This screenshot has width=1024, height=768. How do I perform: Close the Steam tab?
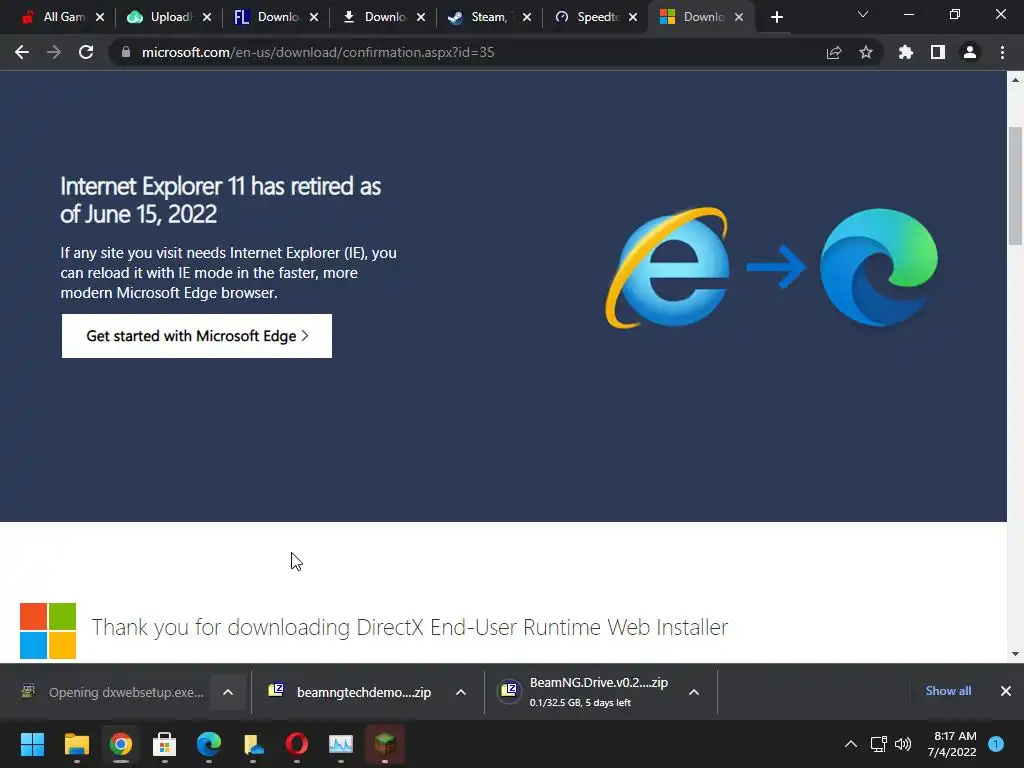click(527, 17)
